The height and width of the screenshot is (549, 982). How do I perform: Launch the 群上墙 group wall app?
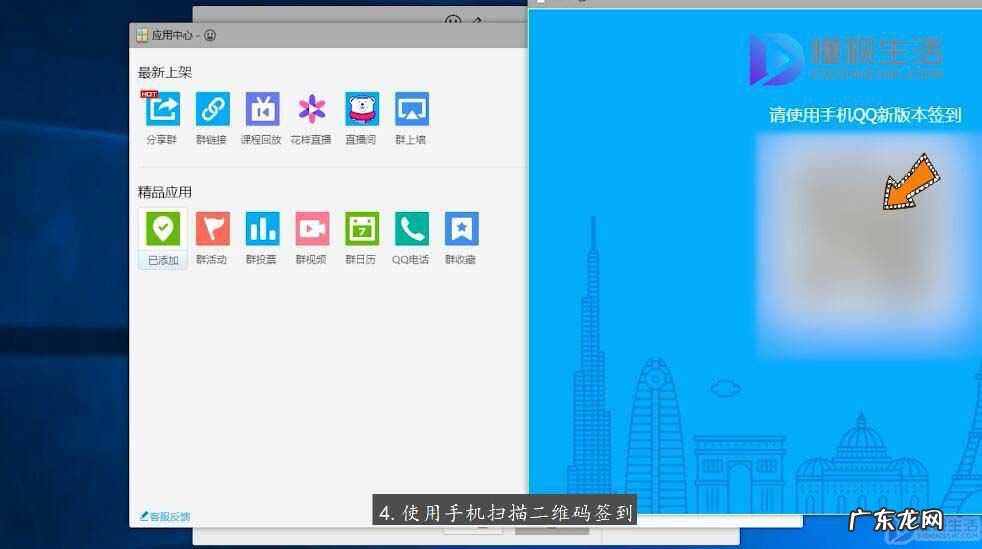click(x=411, y=110)
